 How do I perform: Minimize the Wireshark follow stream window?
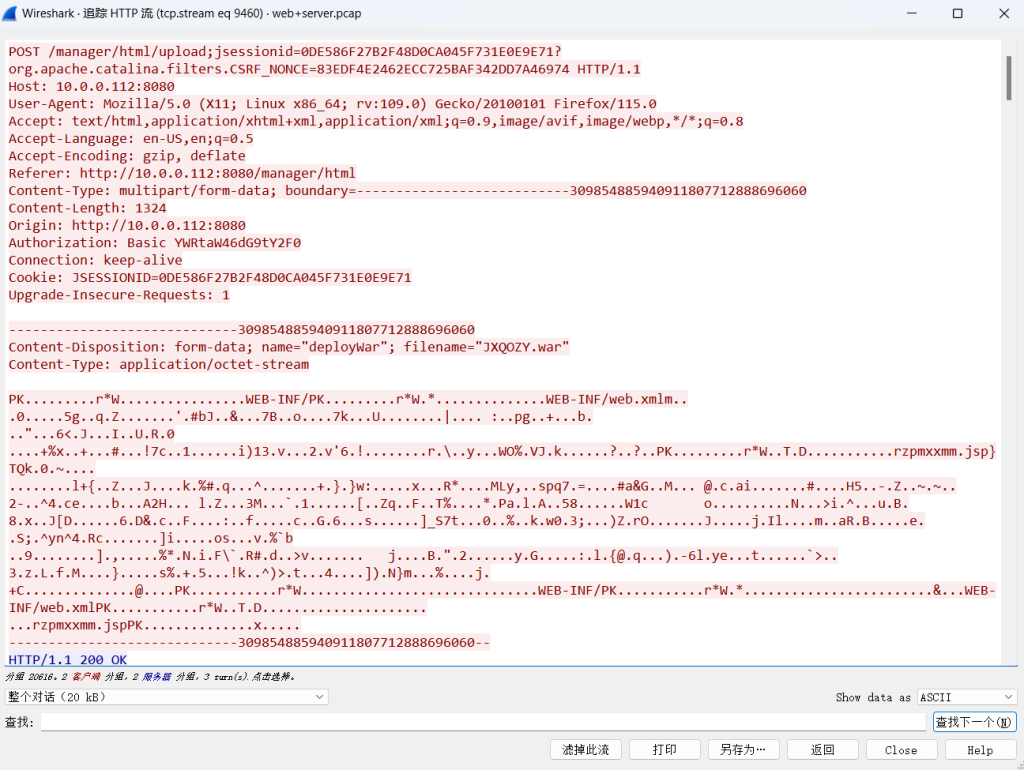coord(912,13)
